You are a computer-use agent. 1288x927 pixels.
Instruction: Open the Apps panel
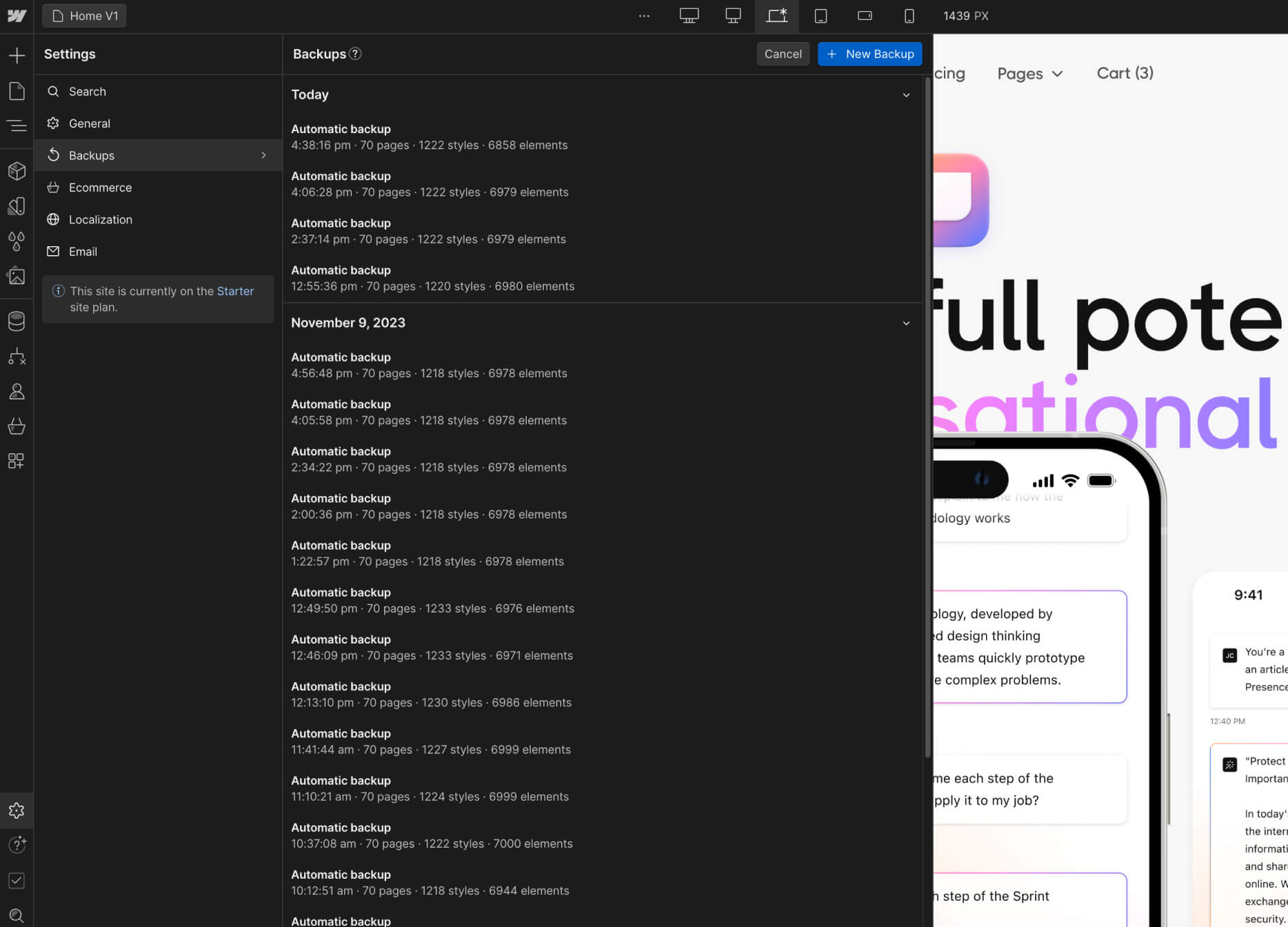click(x=17, y=461)
